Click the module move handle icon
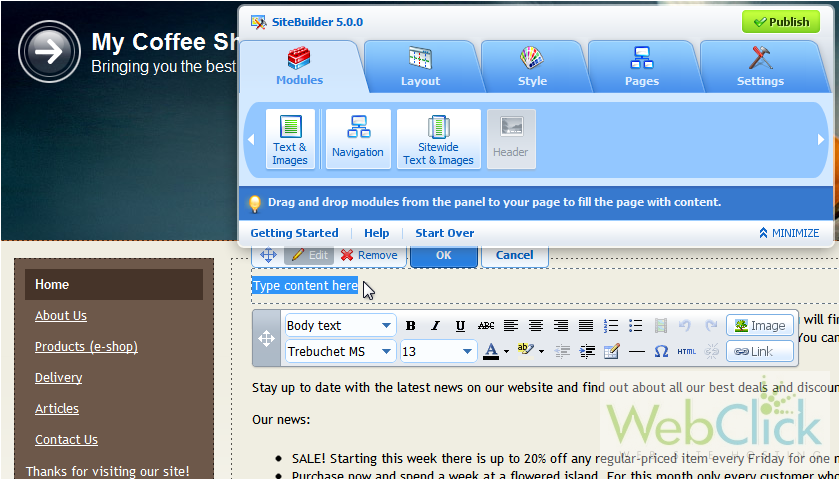The height and width of the screenshot is (480, 840). pos(268,255)
